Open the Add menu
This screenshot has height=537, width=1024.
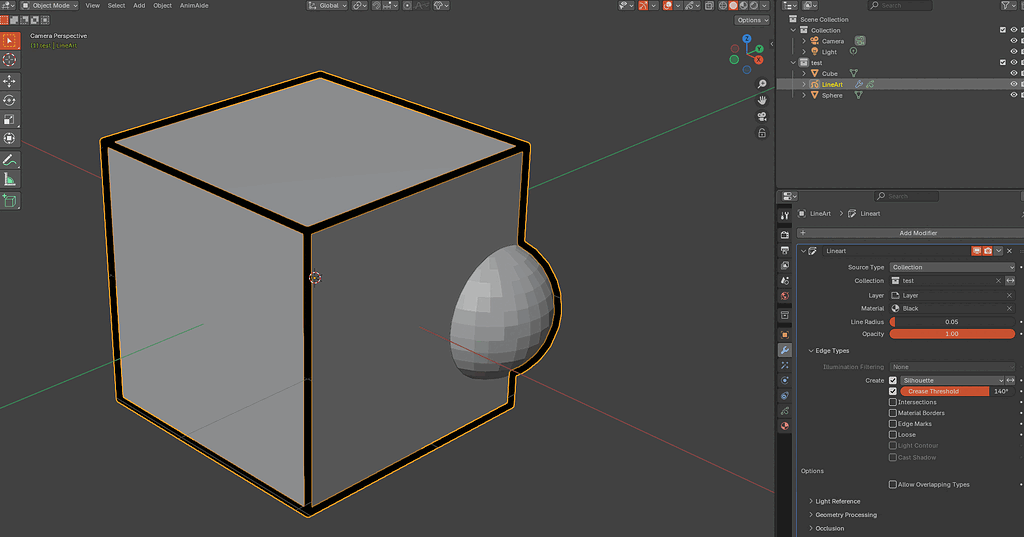[x=139, y=5]
